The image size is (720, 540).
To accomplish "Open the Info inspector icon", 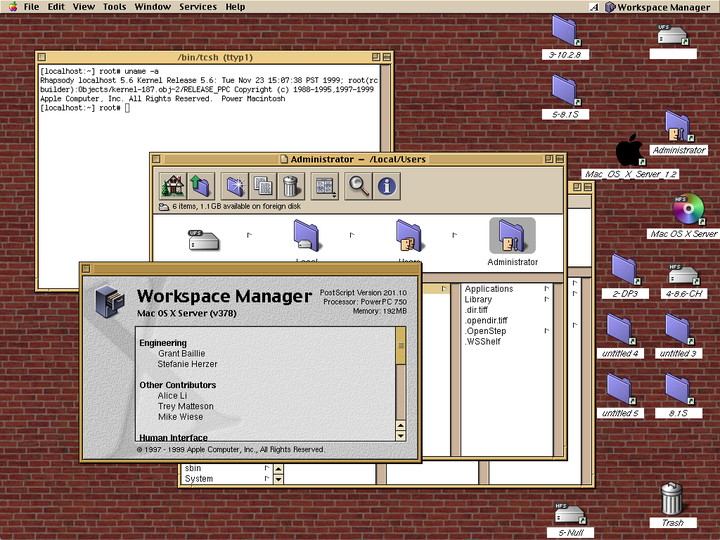I will point(387,186).
